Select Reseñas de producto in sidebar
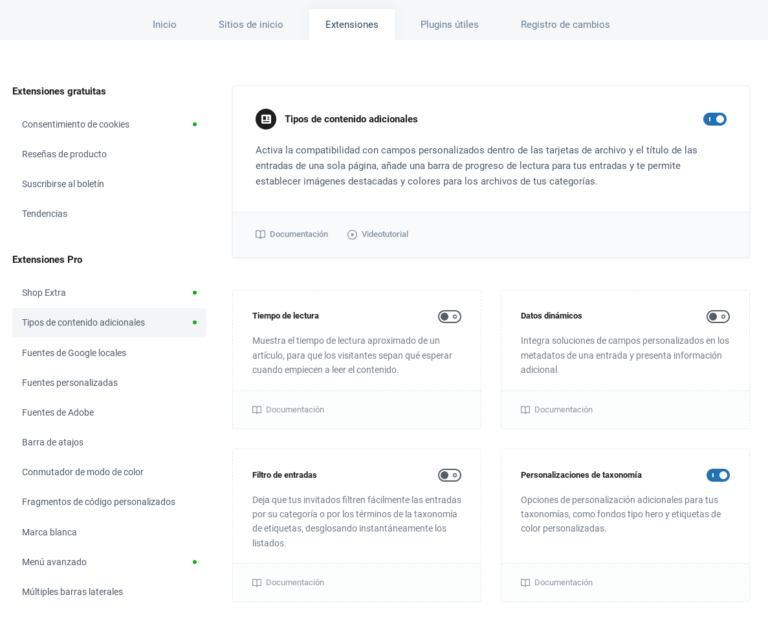 [109, 154]
